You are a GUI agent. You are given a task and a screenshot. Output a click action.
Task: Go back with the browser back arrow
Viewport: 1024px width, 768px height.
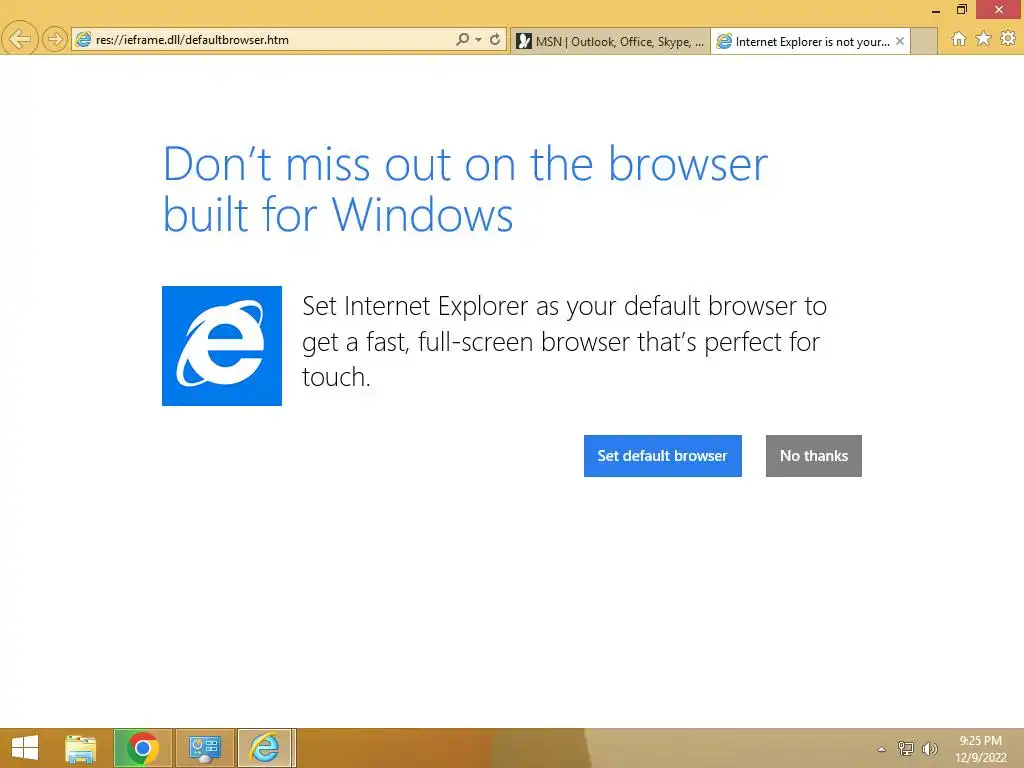click(20, 39)
